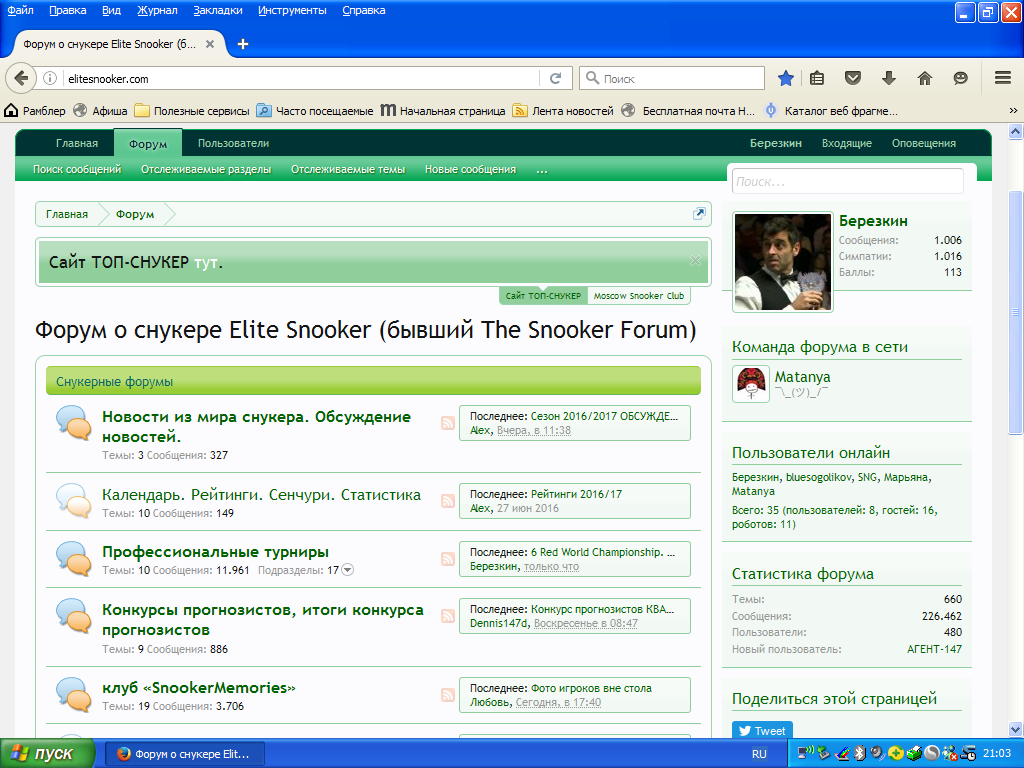Click RSS icon for клуб SnookerMemories forum
Screen dimensions: 1024x768
447,694
